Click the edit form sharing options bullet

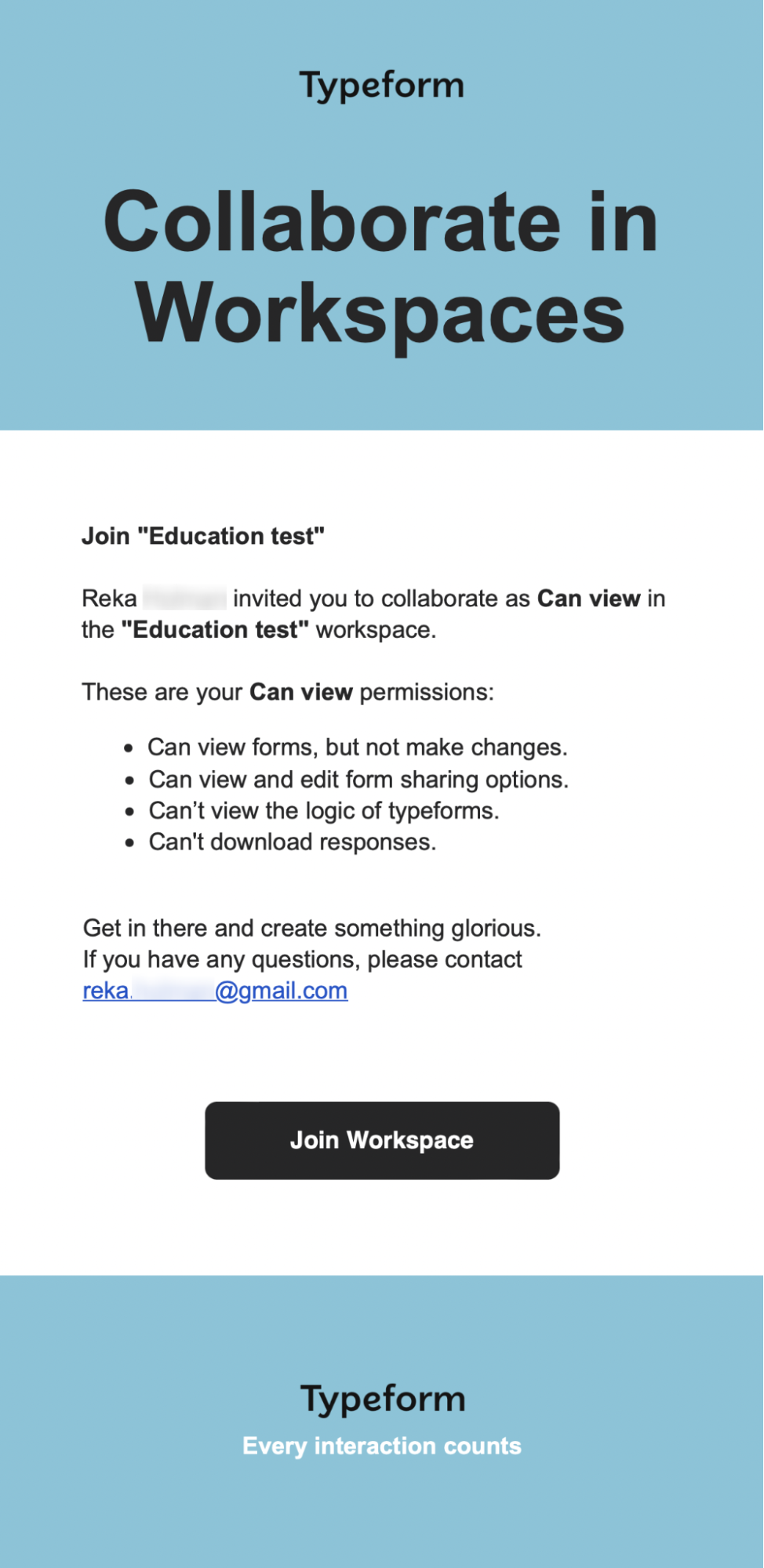(x=359, y=779)
